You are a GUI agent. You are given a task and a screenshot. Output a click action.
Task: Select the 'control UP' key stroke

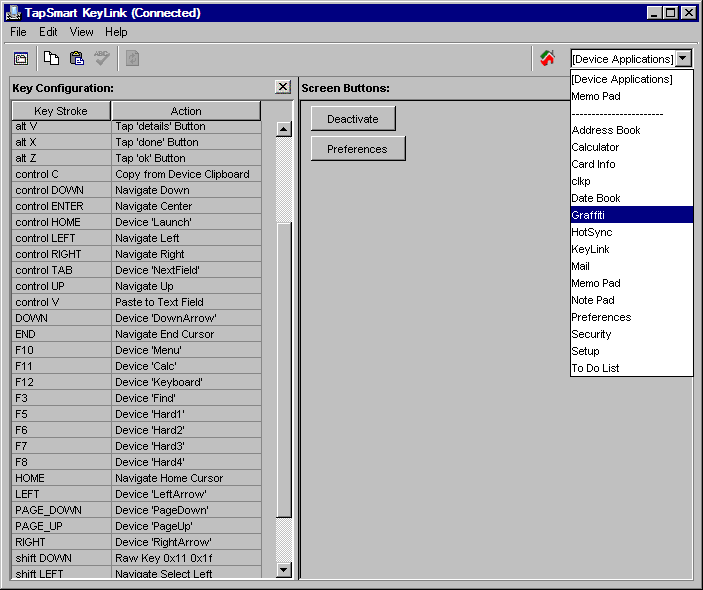[61, 286]
